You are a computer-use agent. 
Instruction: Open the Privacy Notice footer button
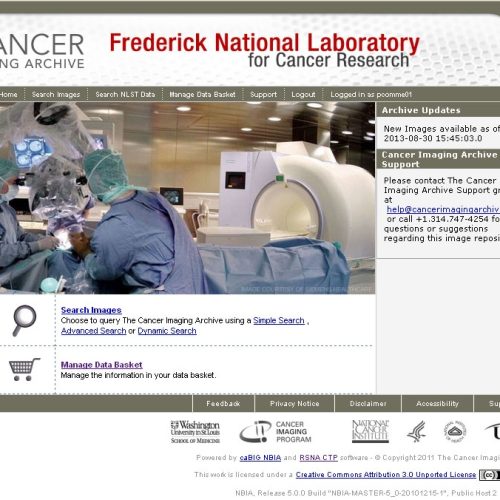(x=294, y=404)
